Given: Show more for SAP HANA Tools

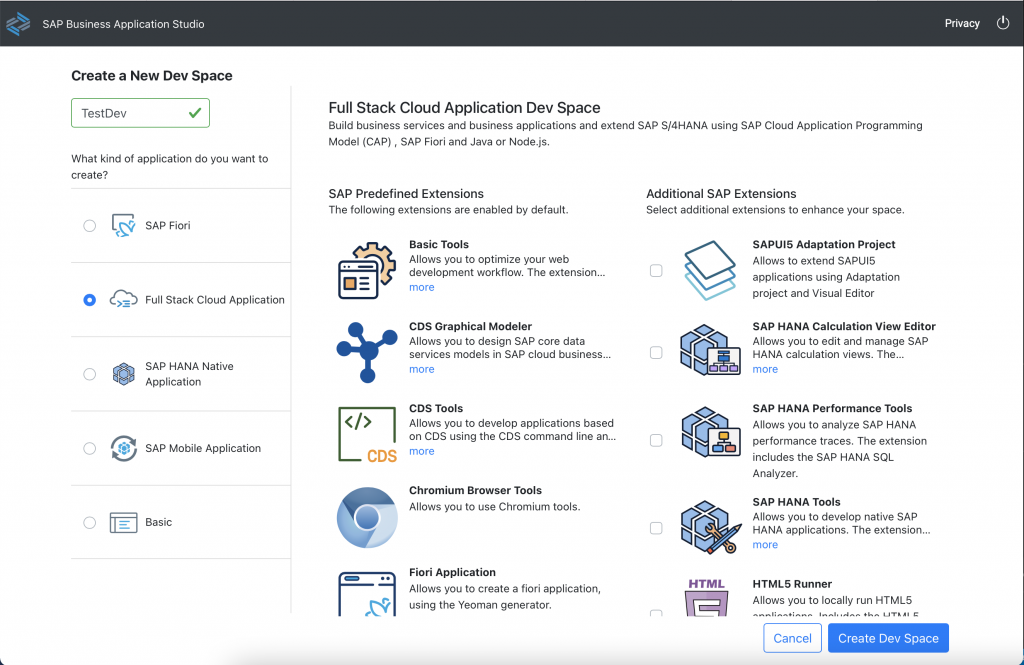Looking at the screenshot, I should click(x=765, y=545).
